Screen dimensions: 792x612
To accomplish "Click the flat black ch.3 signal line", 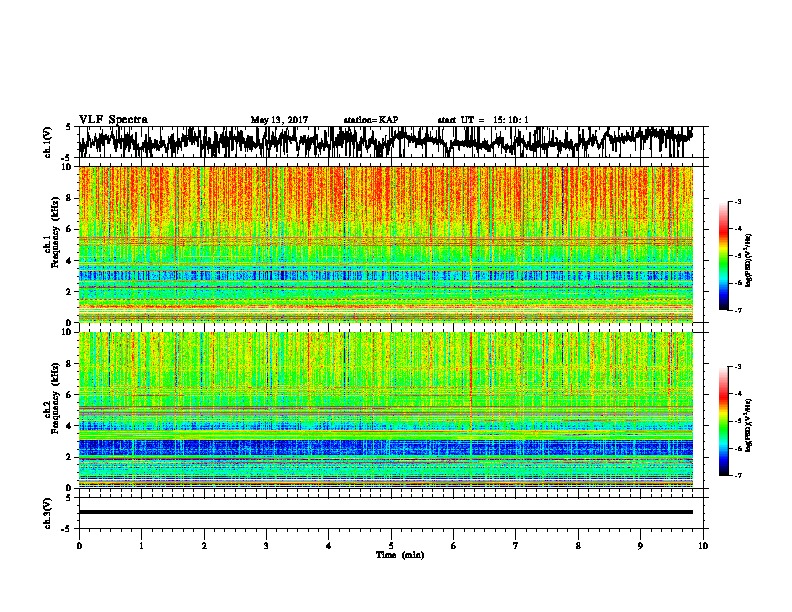I will (386, 512).
